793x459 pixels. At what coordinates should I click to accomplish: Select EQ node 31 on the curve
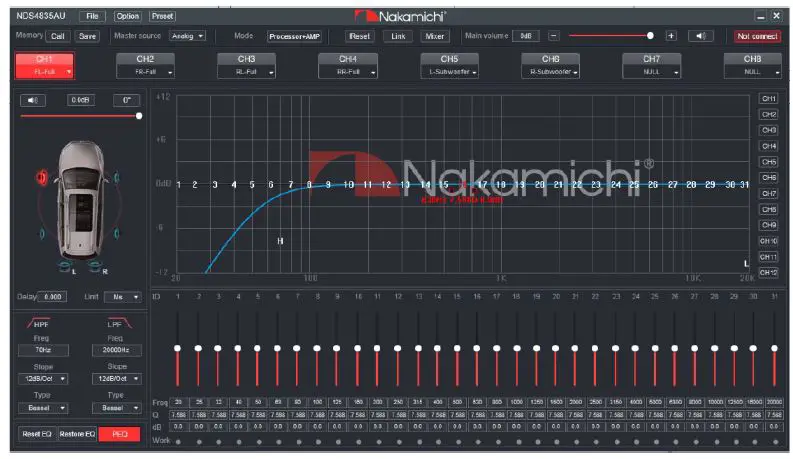pos(744,185)
